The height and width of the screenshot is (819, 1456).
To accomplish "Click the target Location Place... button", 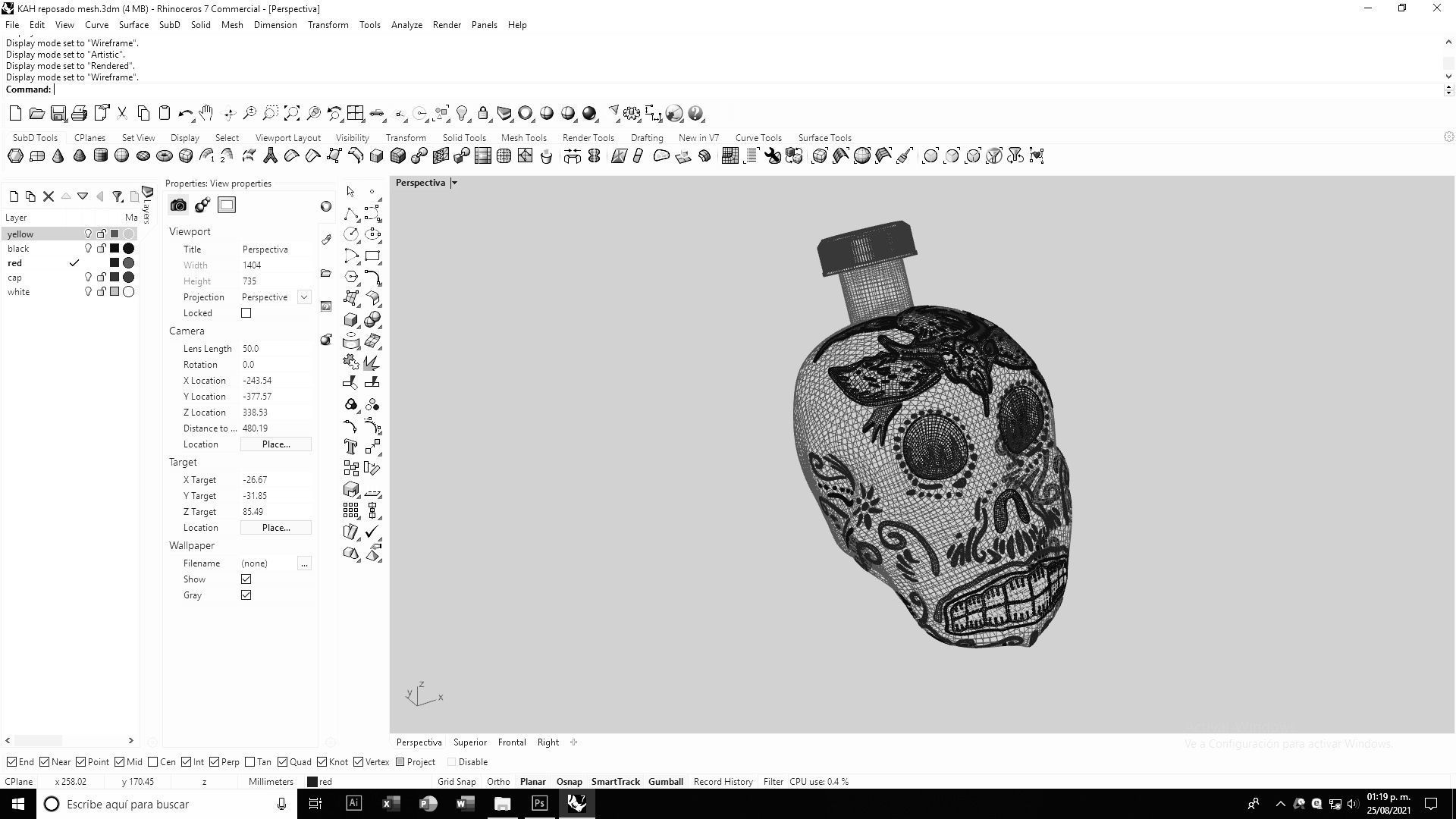I will point(276,528).
